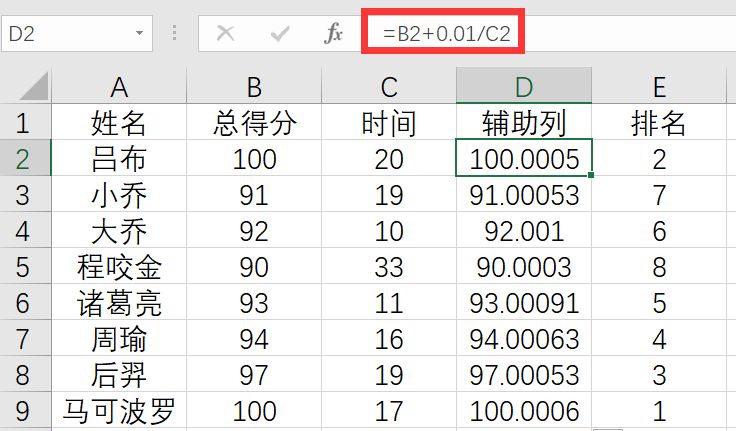Open Insert Function fx dialog

point(334,34)
